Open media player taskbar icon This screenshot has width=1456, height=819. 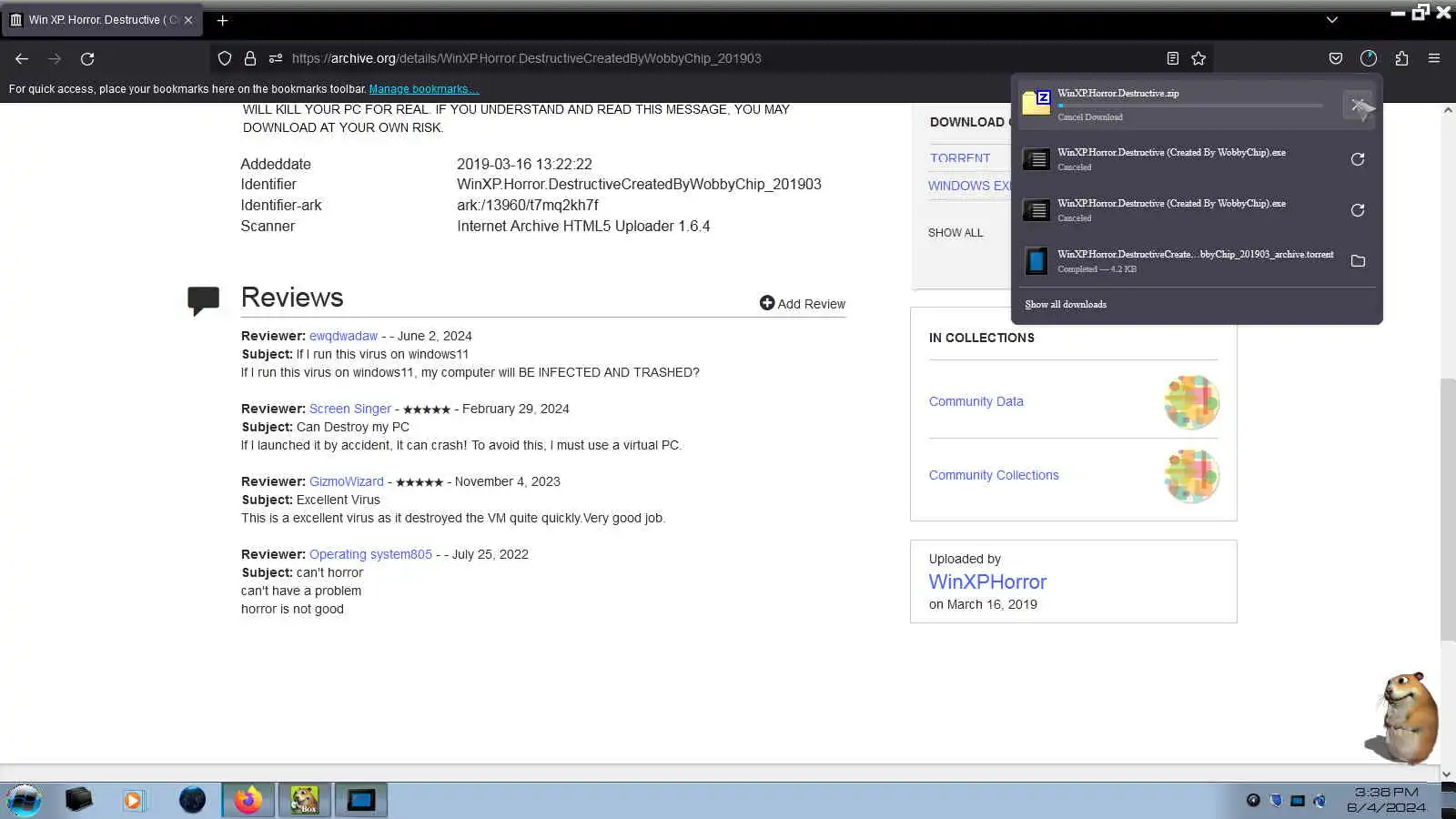point(133,801)
